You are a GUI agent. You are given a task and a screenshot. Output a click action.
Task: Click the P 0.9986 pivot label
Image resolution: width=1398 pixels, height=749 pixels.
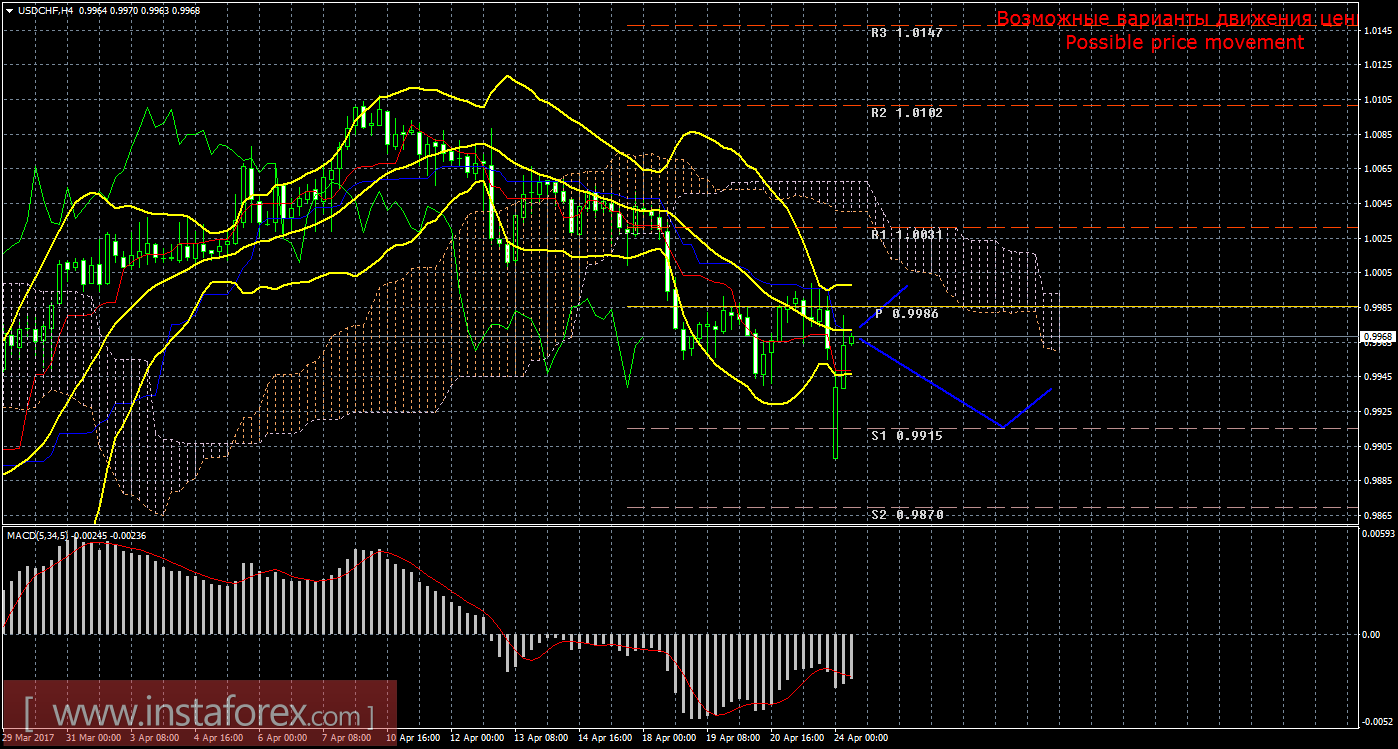906,313
